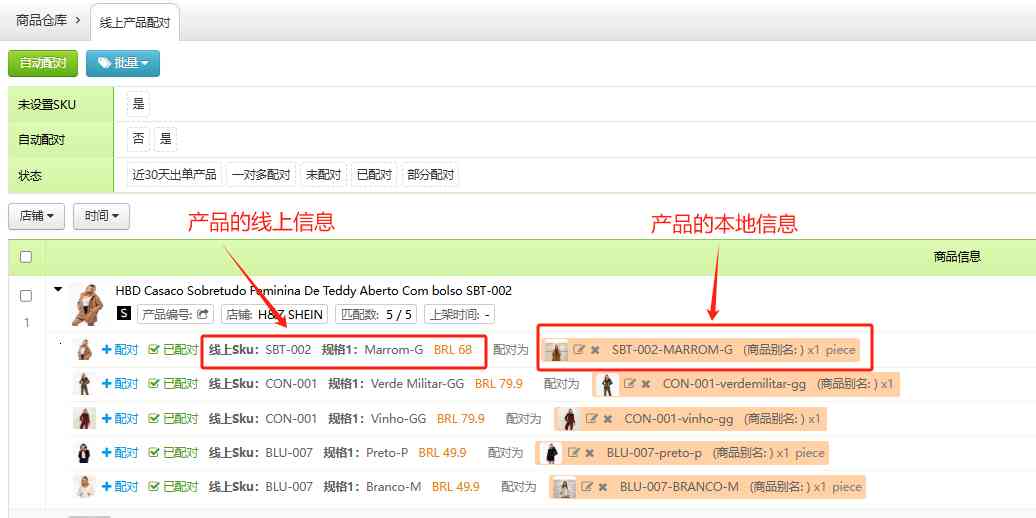Viewport: 1036px width, 518px height.
Task: Click the SHEIN platform S icon
Action: click(x=124, y=314)
